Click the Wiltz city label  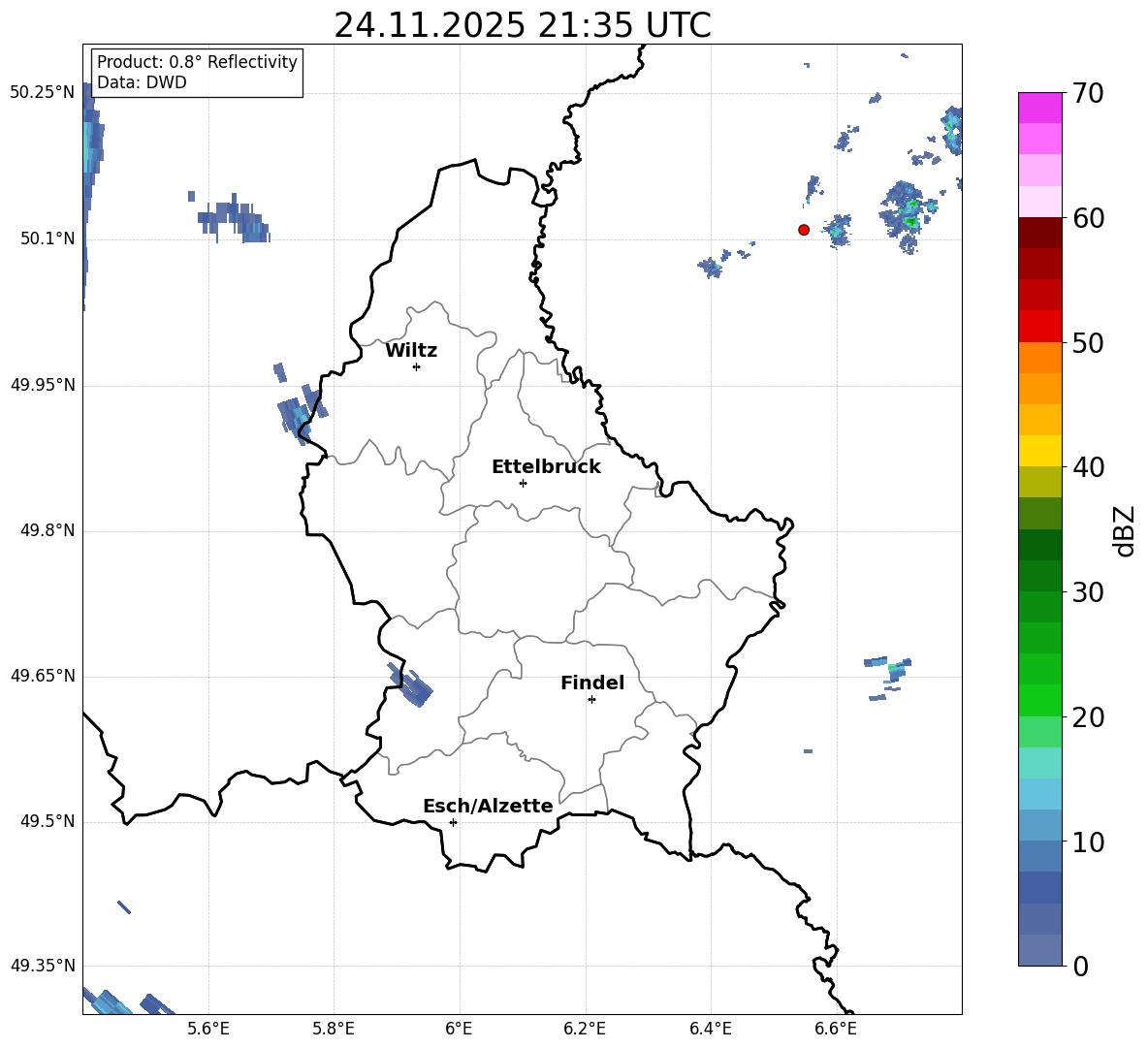pos(411,351)
